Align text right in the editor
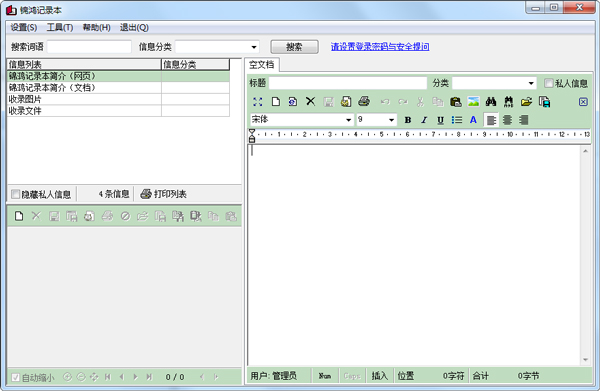Viewport: 600px width, 391px height. coord(523,120)
